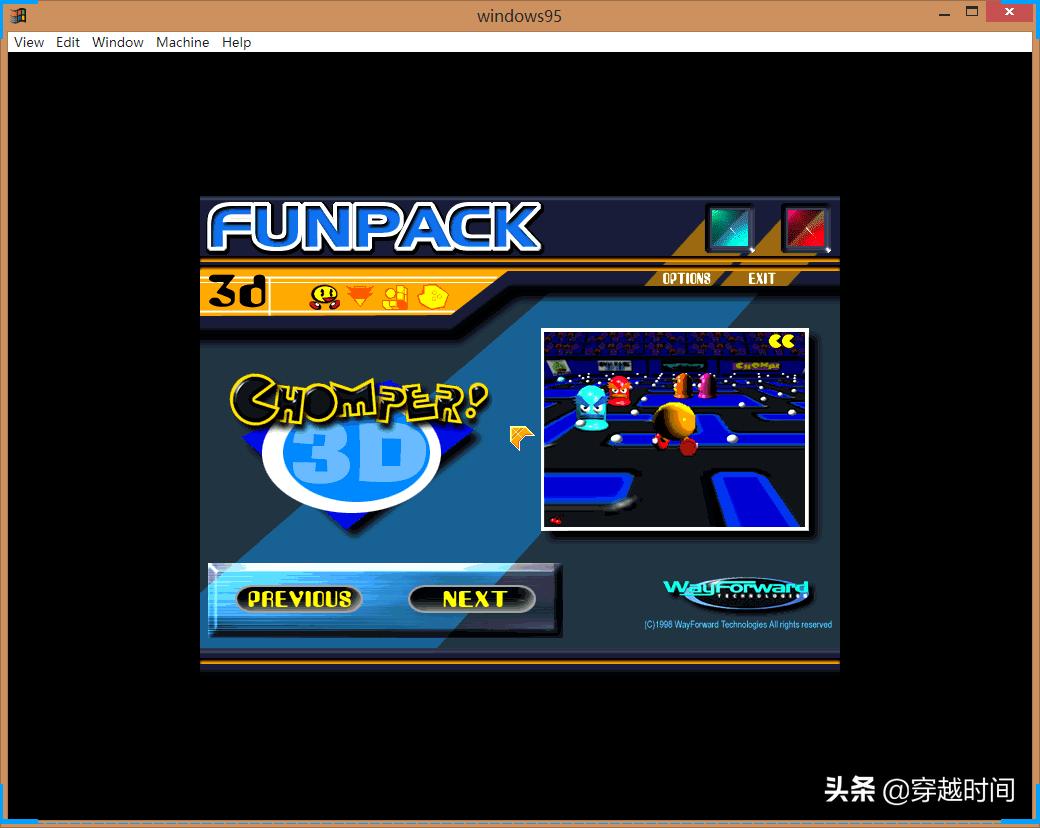Image resolution: width=1040 pixels, height=828 pixels.
Task: Open the Edit menu
Action: 68,42
